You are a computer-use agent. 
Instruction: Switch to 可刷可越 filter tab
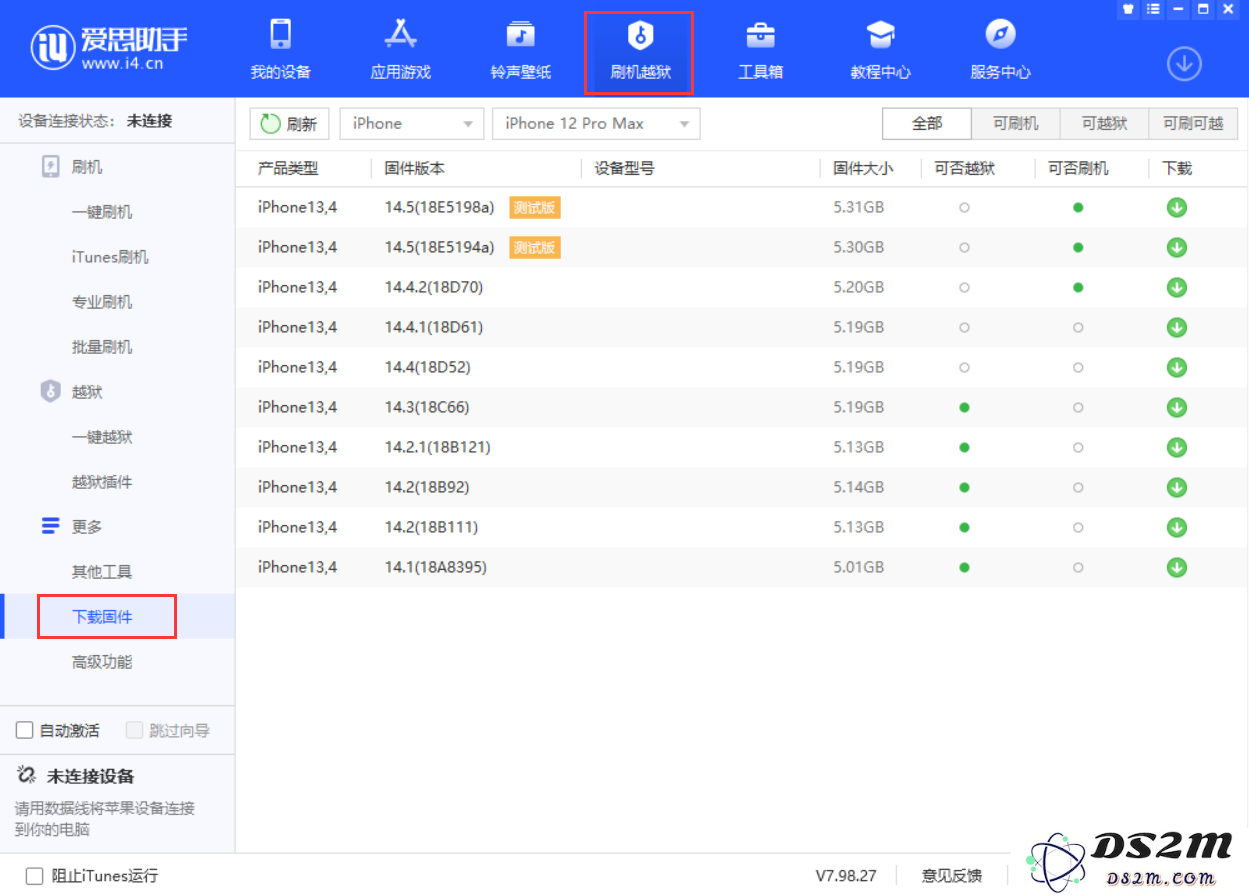[1193, 124]
